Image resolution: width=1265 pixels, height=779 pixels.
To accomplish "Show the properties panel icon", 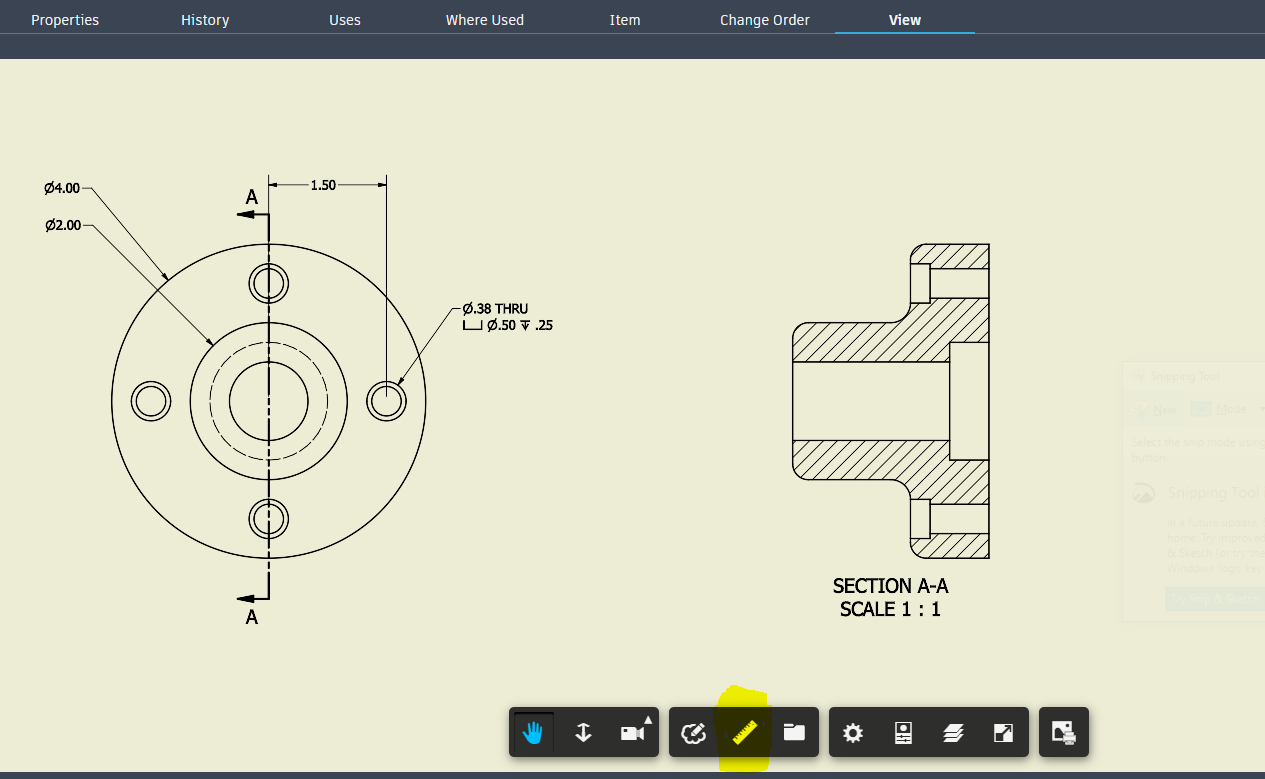I will (x=903, y=733).
